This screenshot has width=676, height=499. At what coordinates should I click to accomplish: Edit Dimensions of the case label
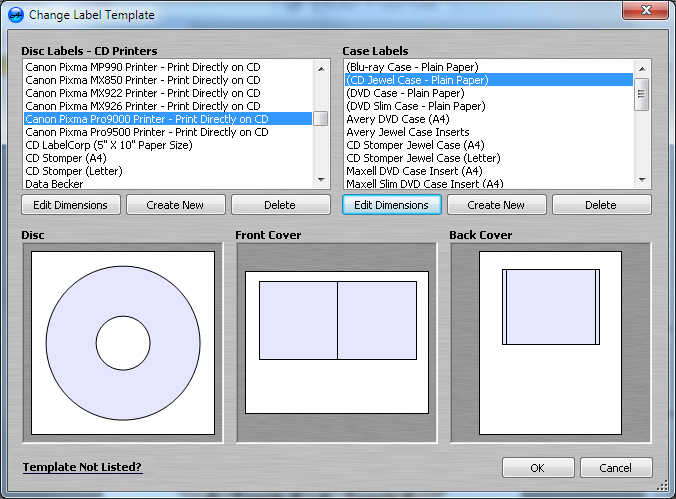coord(392,205)
